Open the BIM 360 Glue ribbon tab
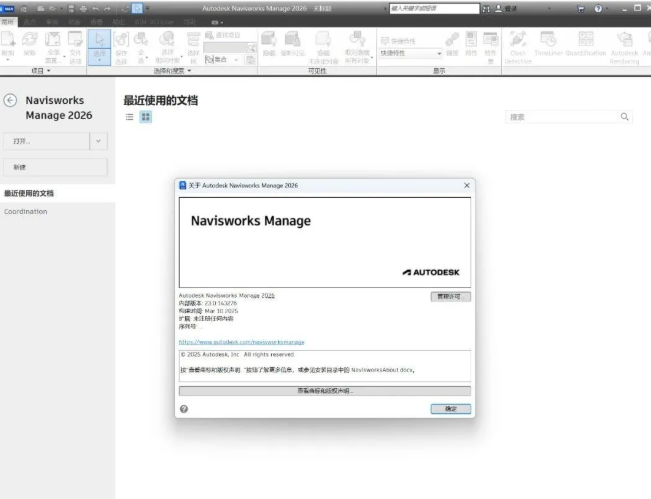This screenshot has height=499, width=651. click(x=154, y=22)
